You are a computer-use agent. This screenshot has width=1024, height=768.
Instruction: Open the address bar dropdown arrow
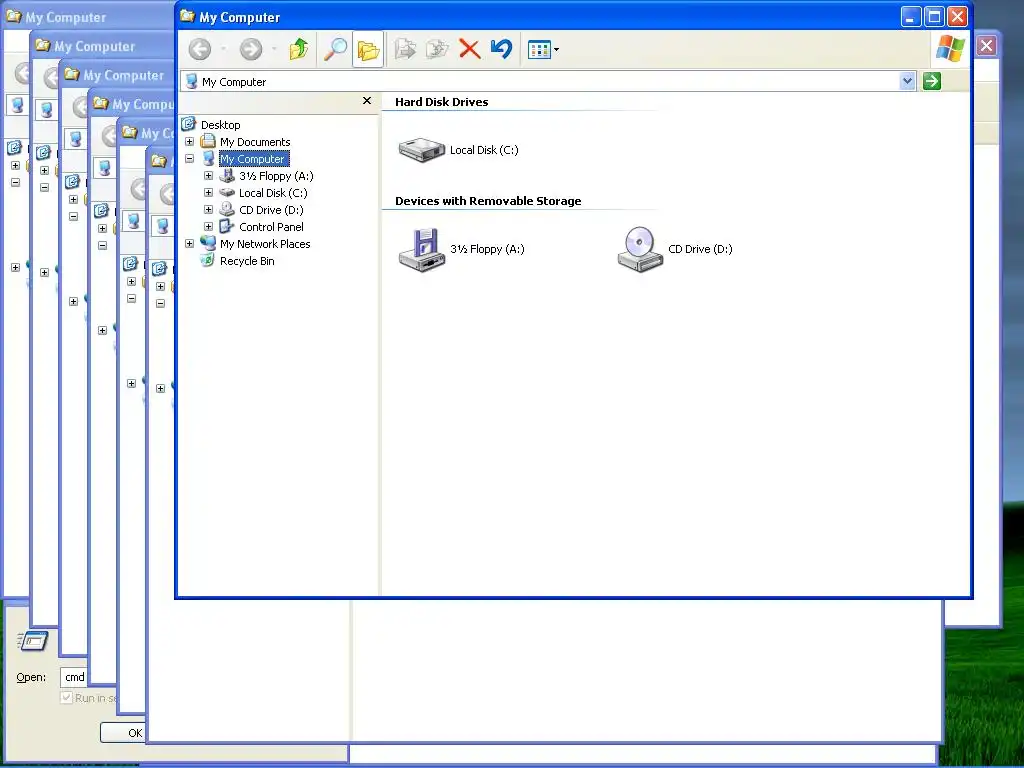[907, 81]
